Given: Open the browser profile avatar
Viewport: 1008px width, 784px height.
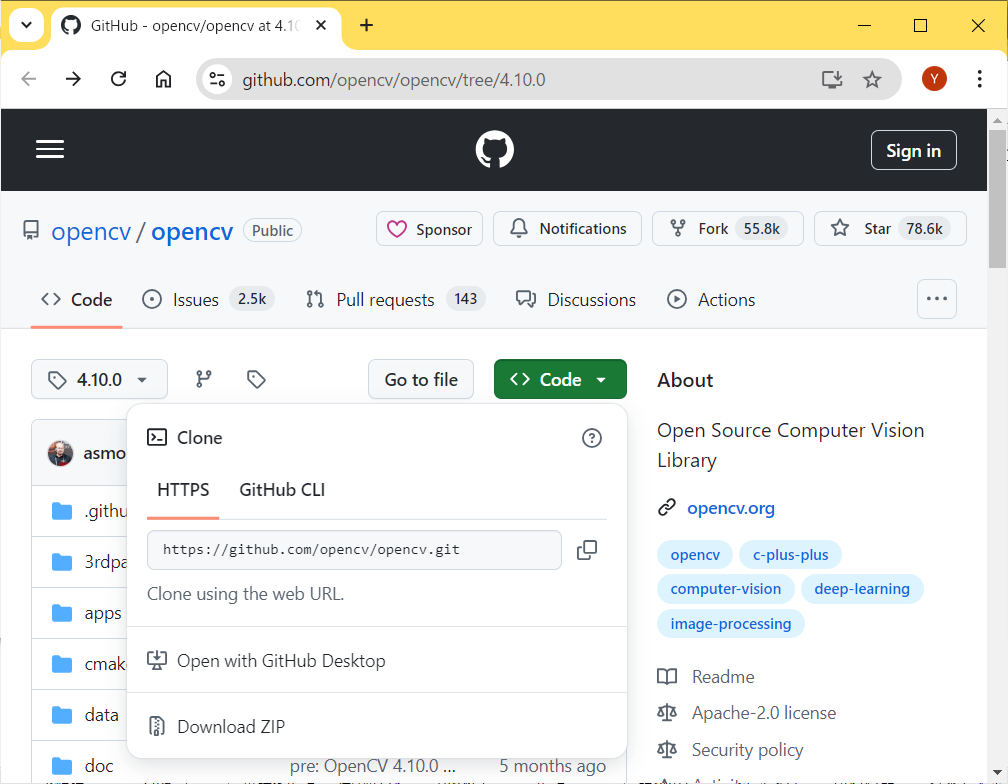Looking at the screenshot, I should [934, 78].
